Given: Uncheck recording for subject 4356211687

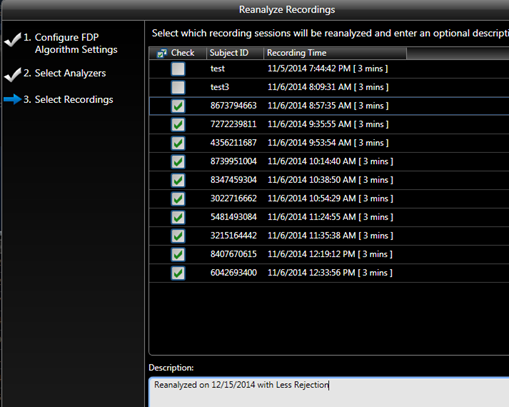Looking at the screenshot, I should click(x=178, y=143).
